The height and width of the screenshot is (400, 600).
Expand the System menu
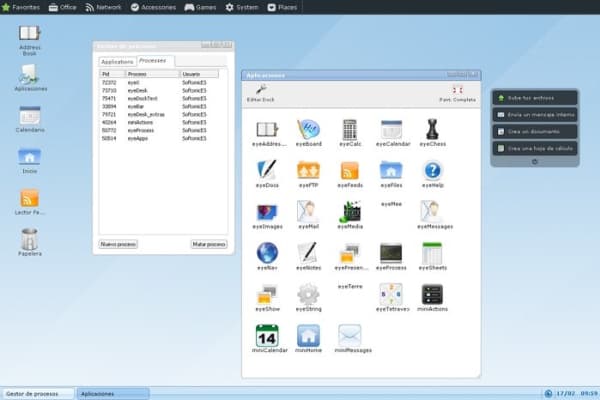[240, 7]
